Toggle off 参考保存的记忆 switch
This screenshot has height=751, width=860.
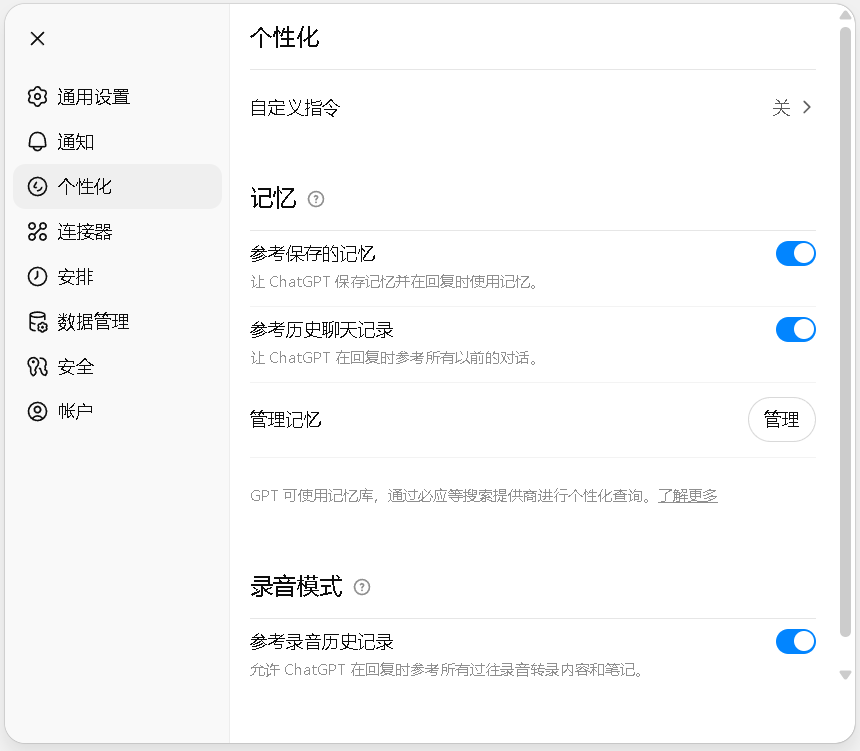795,254
